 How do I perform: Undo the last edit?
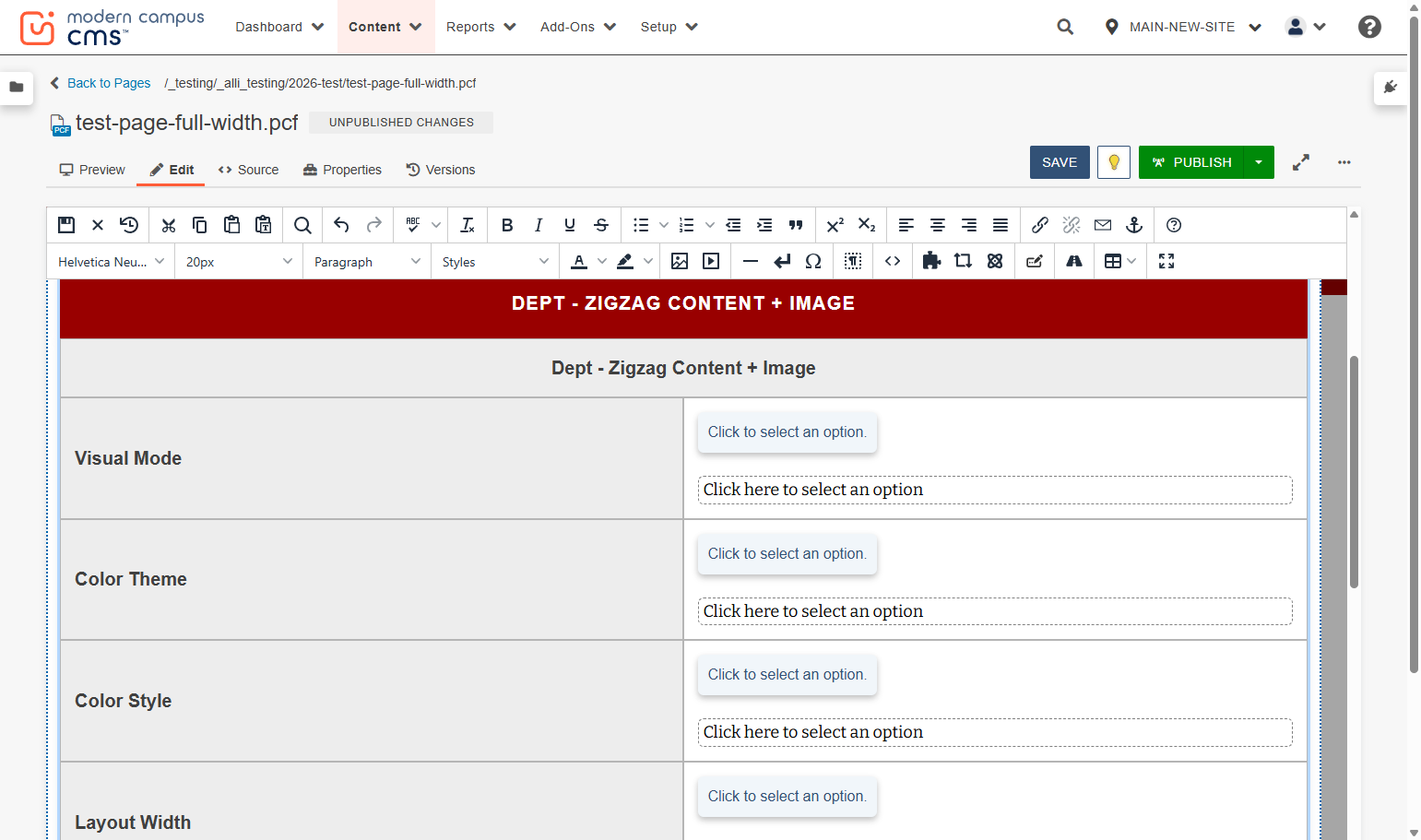[x=341, y=225]
